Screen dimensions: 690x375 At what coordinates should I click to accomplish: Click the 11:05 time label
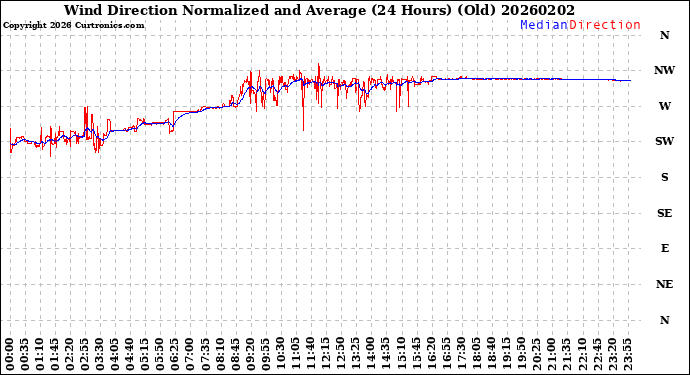coord(295,355)
